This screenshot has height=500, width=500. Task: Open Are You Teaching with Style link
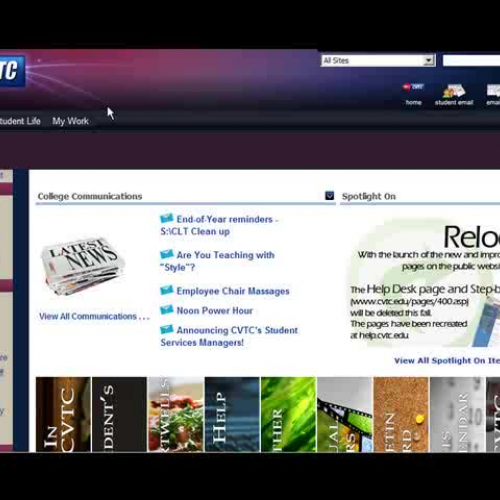(x=217, y=261)
